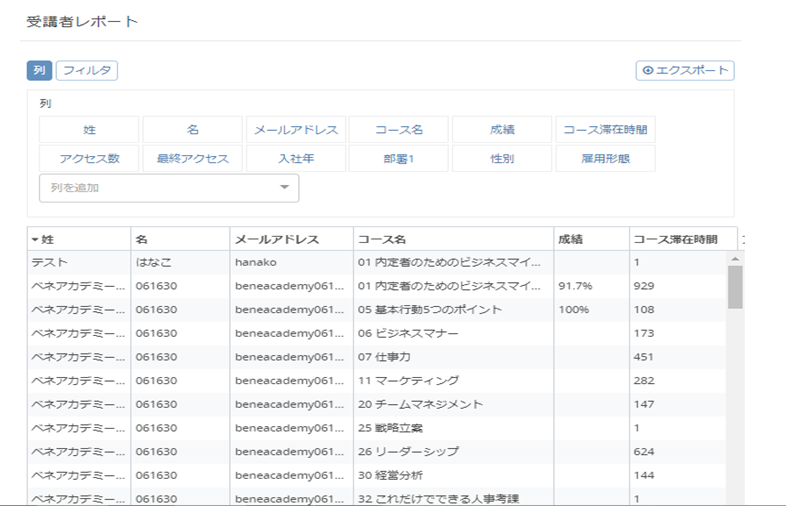This screenshot has height=506, width=786.
Task: Switch to the フィルタ tab
Action: [x=86, y=70]
